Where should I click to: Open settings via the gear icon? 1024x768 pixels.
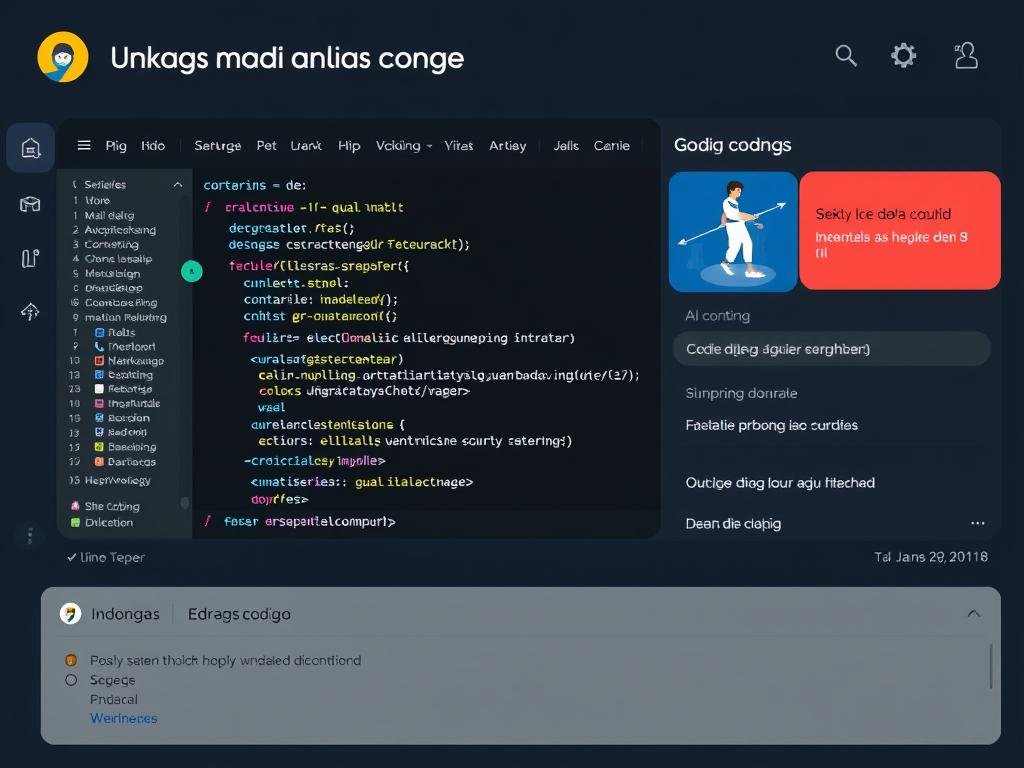click(x=904, y=56)
